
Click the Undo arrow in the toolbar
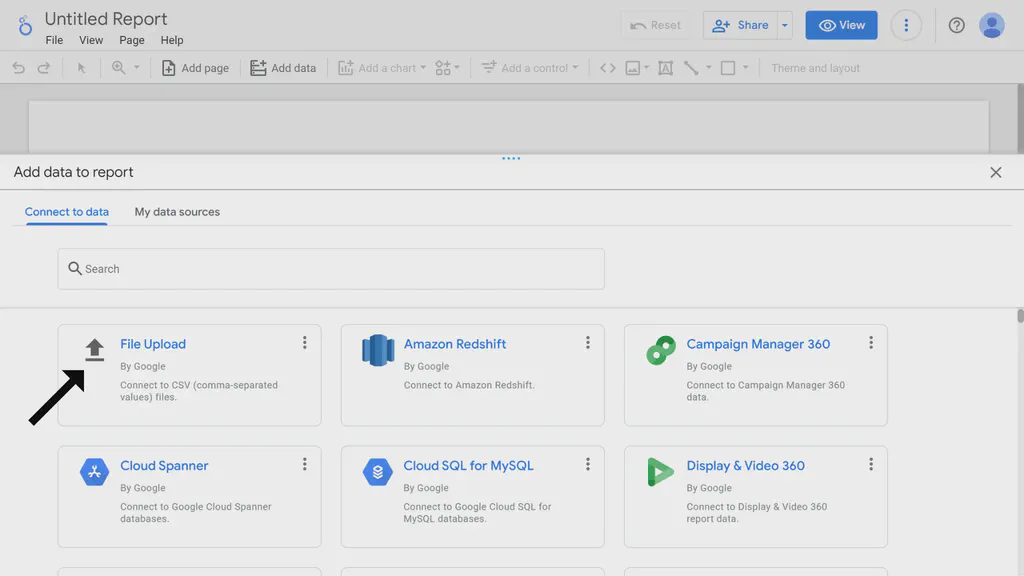pos(18,67)
